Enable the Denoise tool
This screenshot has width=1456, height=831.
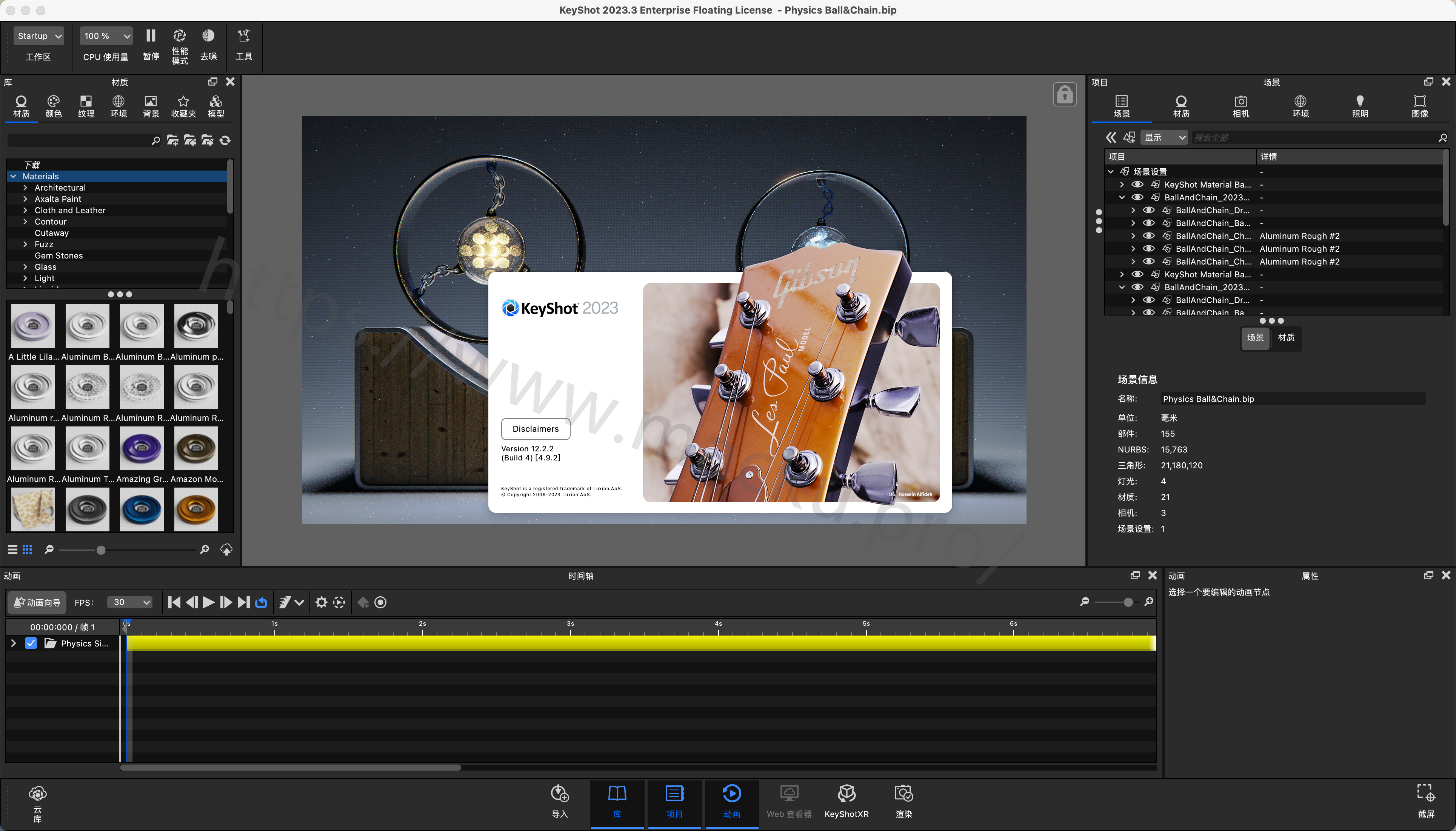click(208, 36)
